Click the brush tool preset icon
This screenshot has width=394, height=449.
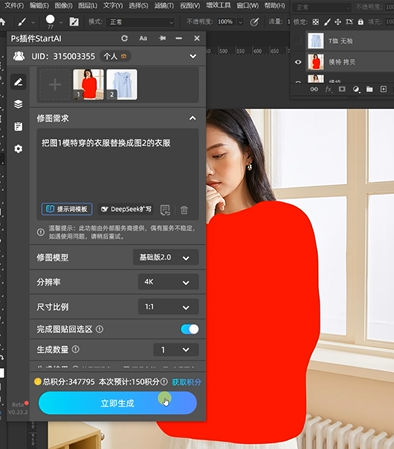[22, 22]
